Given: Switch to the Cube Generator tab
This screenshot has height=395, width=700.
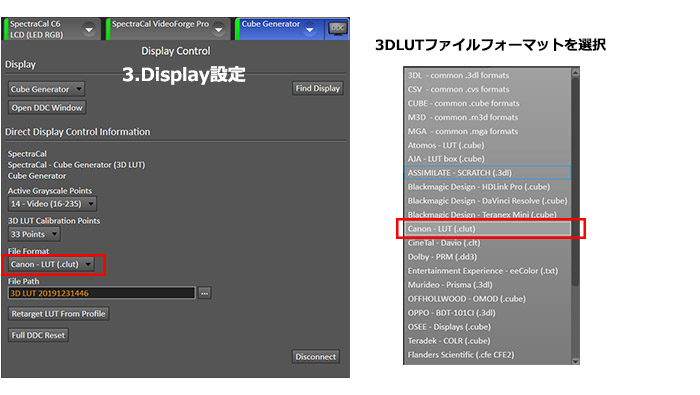Looking at the screenshot, I should pyautogui.click(x=280, y=29).
